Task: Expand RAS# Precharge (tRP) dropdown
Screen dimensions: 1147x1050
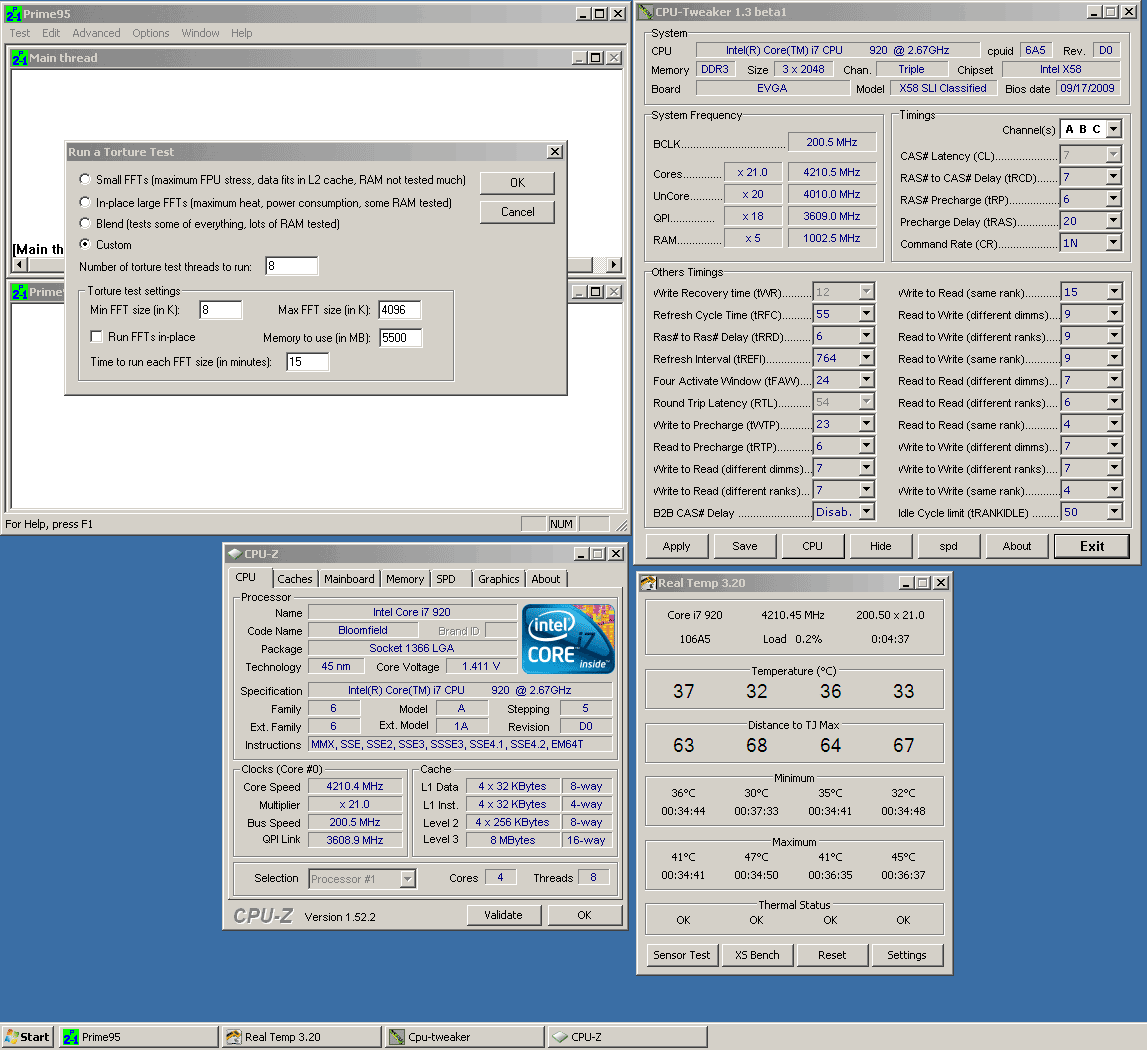Action: [x=1113, y=199]
